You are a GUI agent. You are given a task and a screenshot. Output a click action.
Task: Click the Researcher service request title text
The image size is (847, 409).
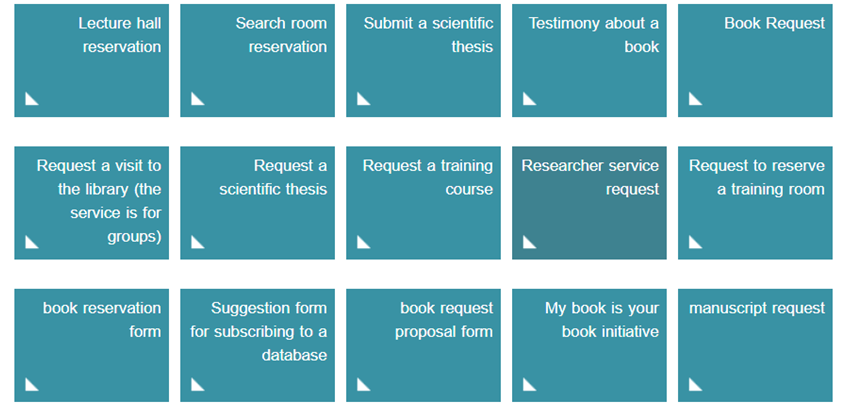[590, 177]
